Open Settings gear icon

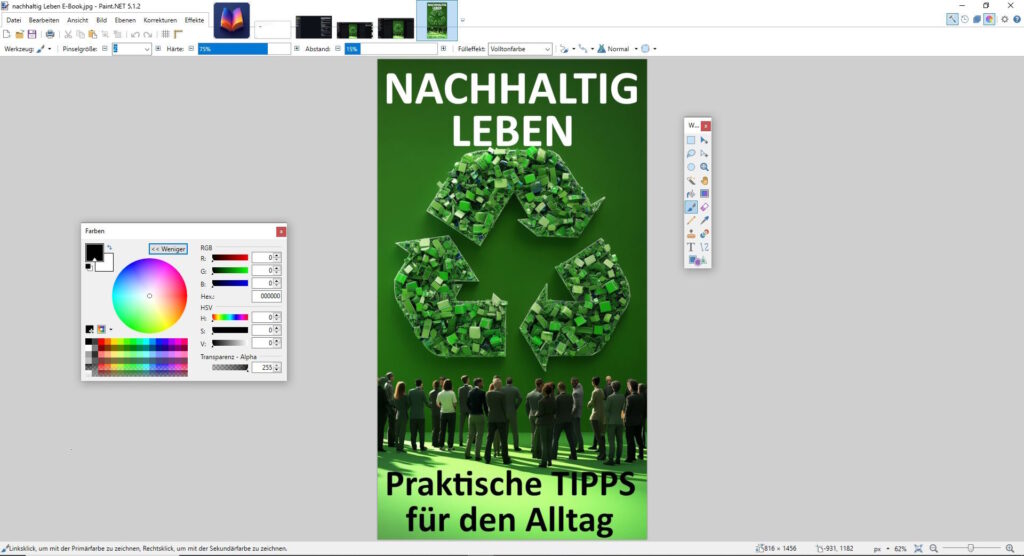coord(1004,19)
